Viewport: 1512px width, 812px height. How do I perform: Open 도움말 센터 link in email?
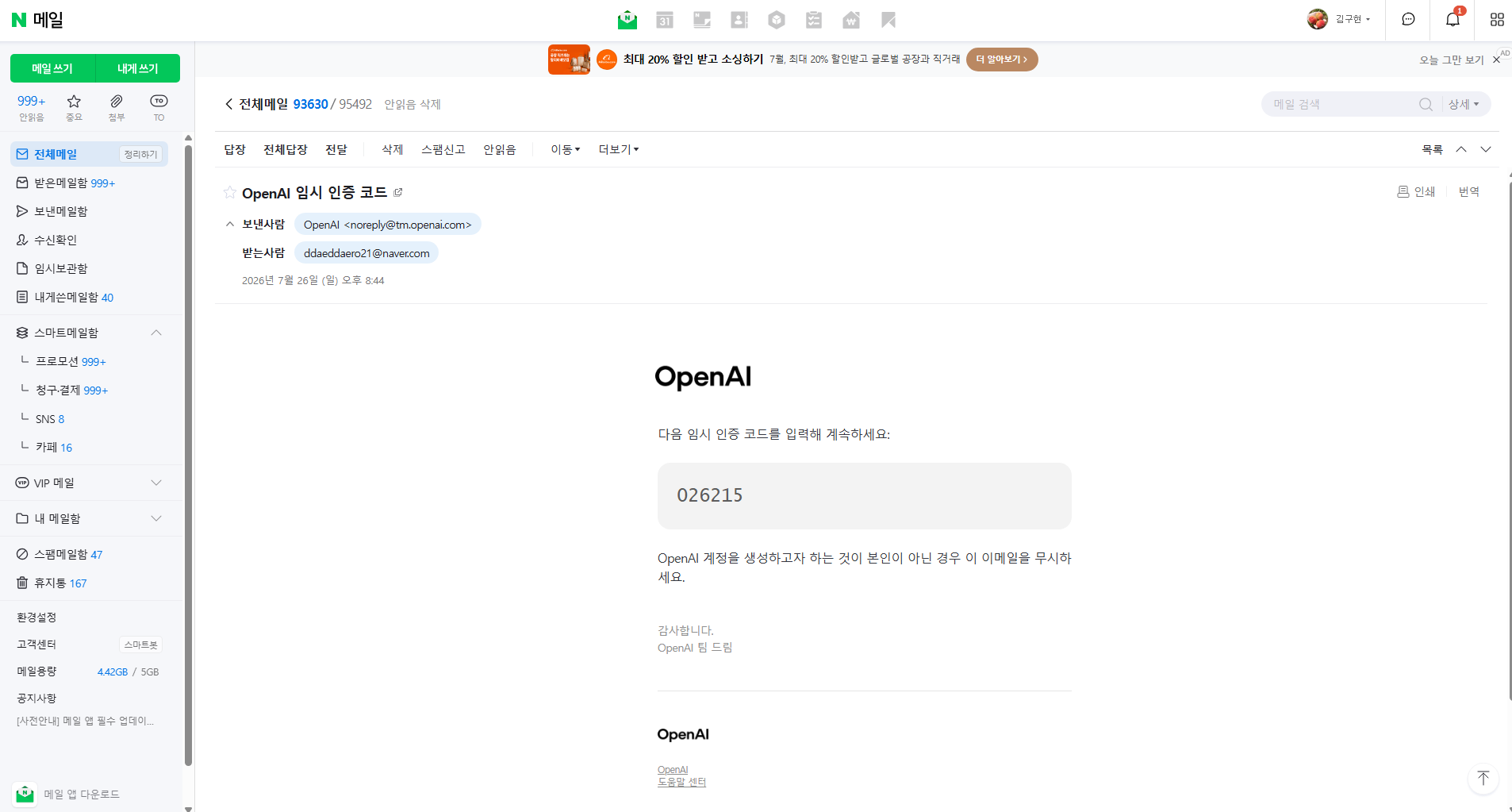[681, 782]
